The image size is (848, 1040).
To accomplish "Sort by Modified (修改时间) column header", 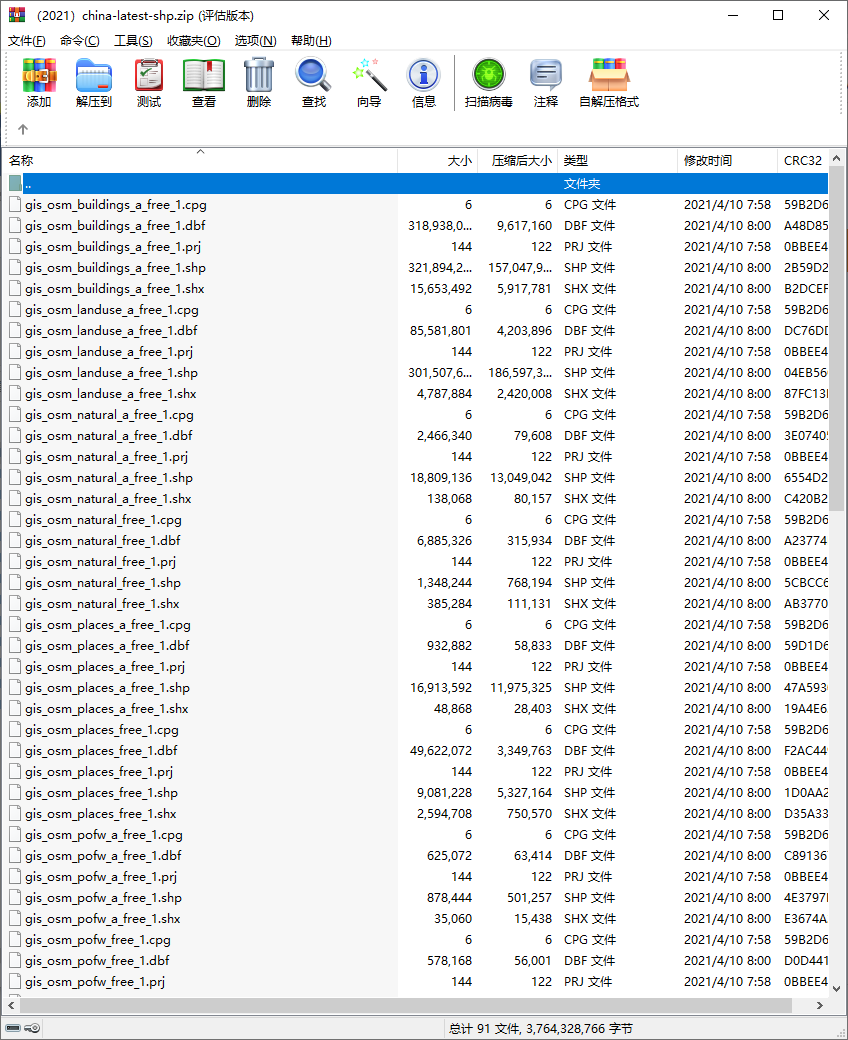I will 727,161.
